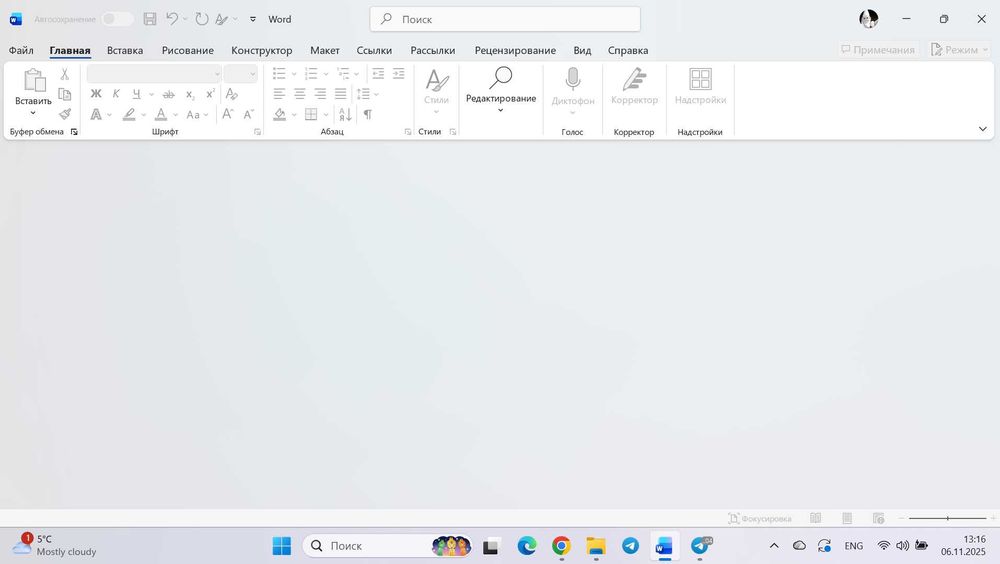Click the text effects icon
Image resolution: width=1000 pixels, height=564 pixels.
click(96, 114)
